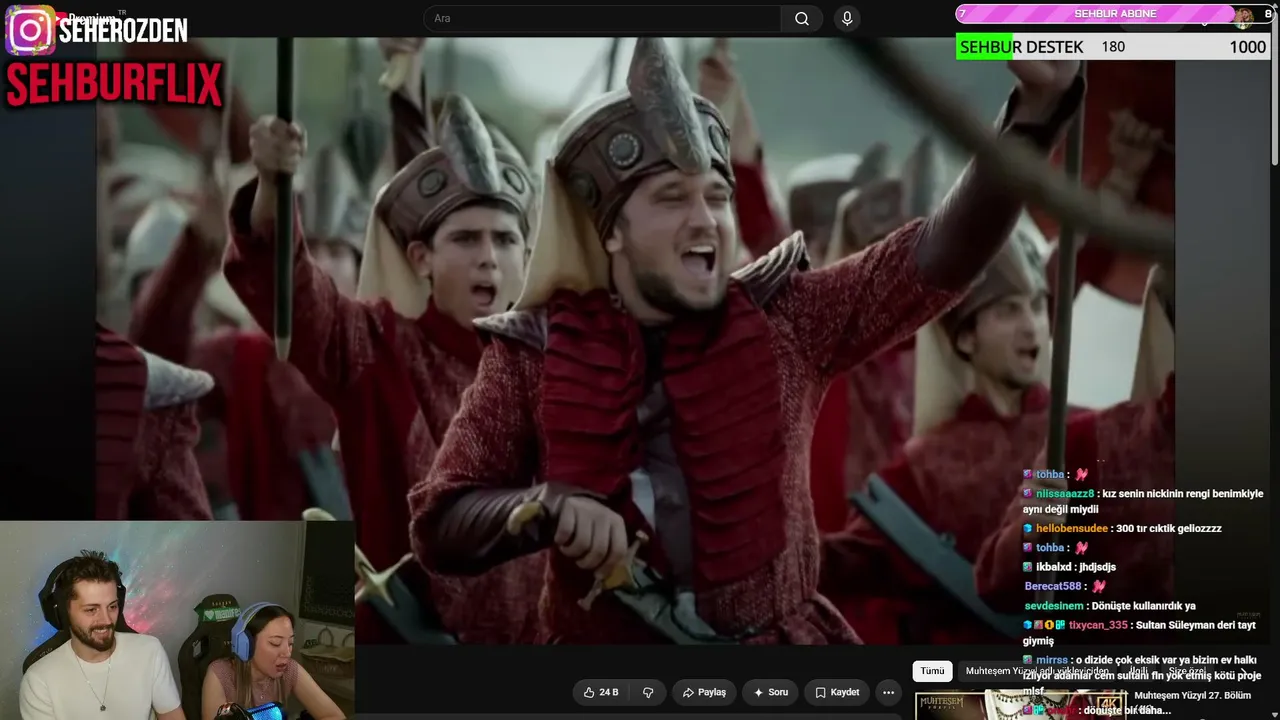Click chat username 'tixycan_335'
This screenshot has height=720, width=1280.
coord(1098,625)
